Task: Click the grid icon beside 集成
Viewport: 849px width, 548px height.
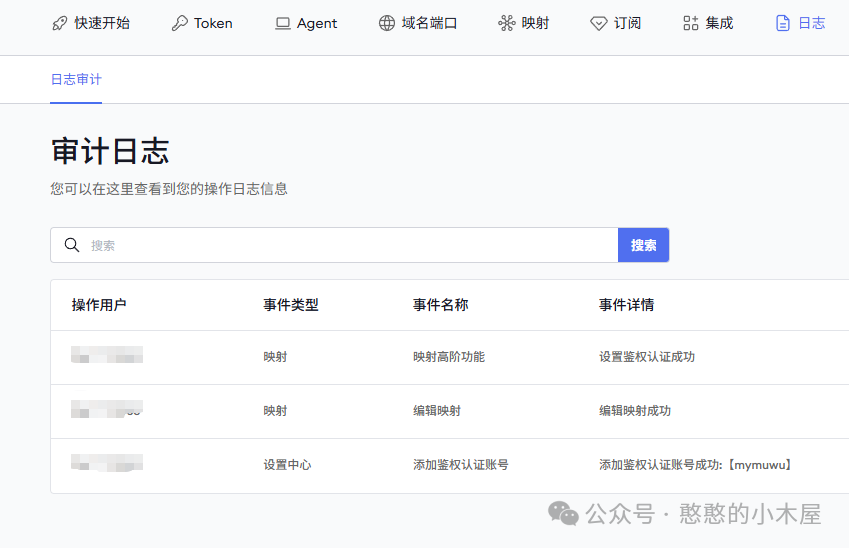Action: pyautogui.click(x=691, y=23)
